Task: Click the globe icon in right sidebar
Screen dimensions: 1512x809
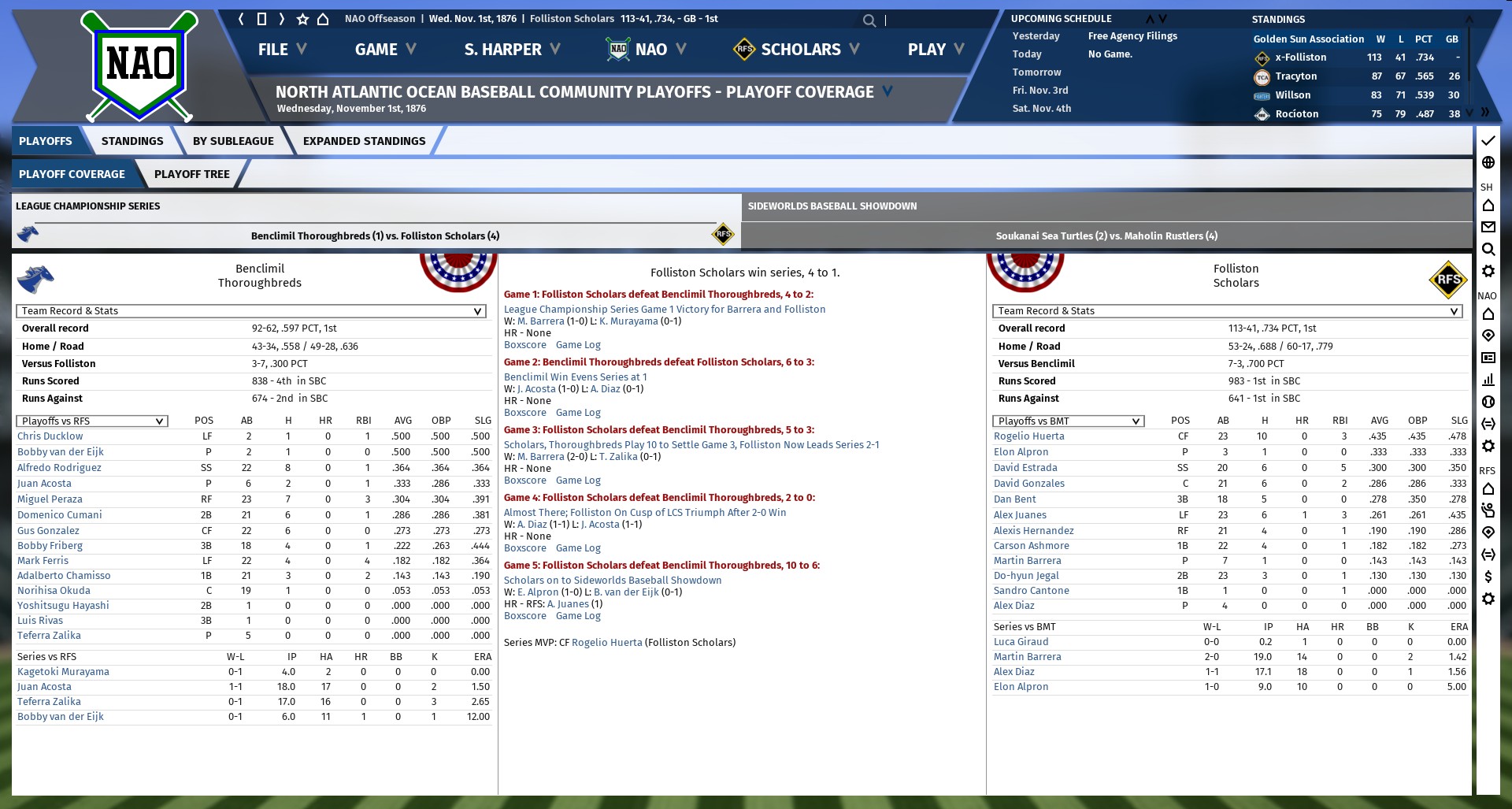Action: pos(1488,163)
